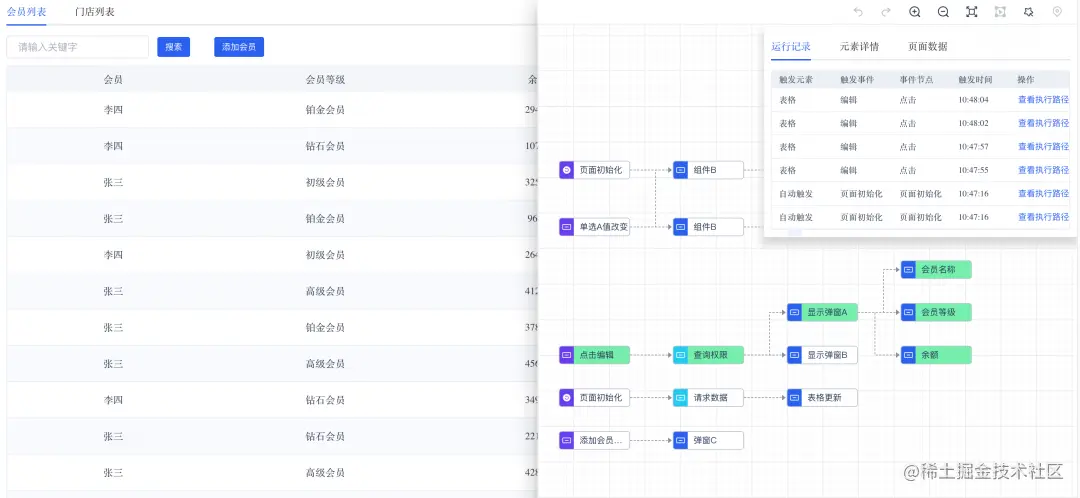The height and width of the screenshot is (498, 1080).
Task: Zoom in using the magnifier plus icon
Action: [x=915, y=12]
